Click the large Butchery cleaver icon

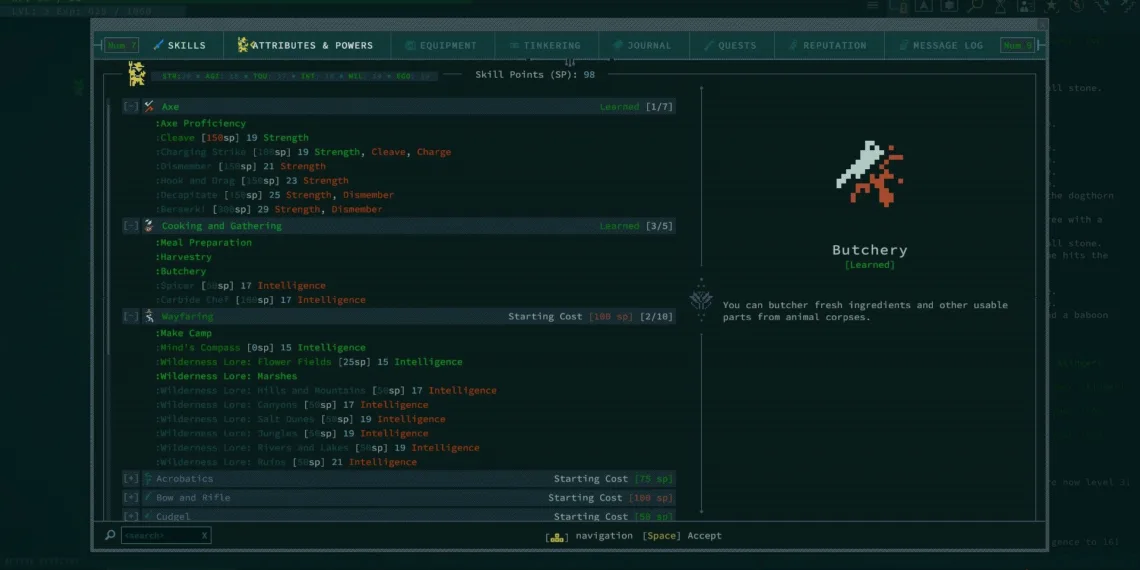click(x=870, y=174)
